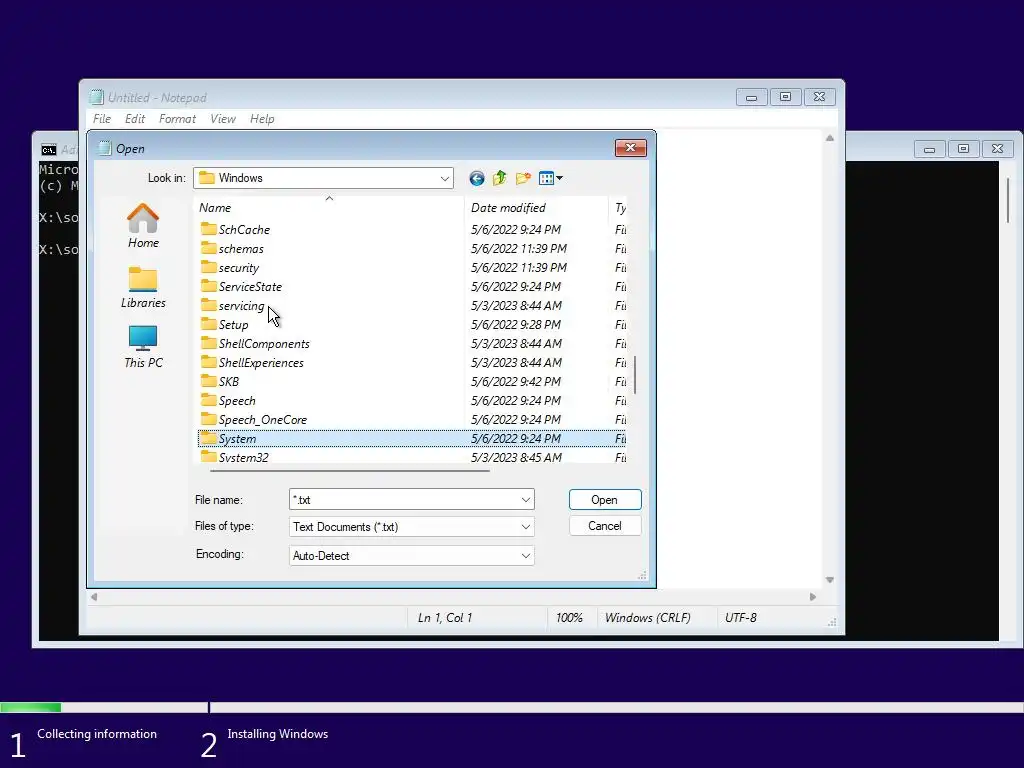This screenshot has width=1024, height=768.
Task: Click the Speech_OneCore folder icon
Action: [208, 419]
